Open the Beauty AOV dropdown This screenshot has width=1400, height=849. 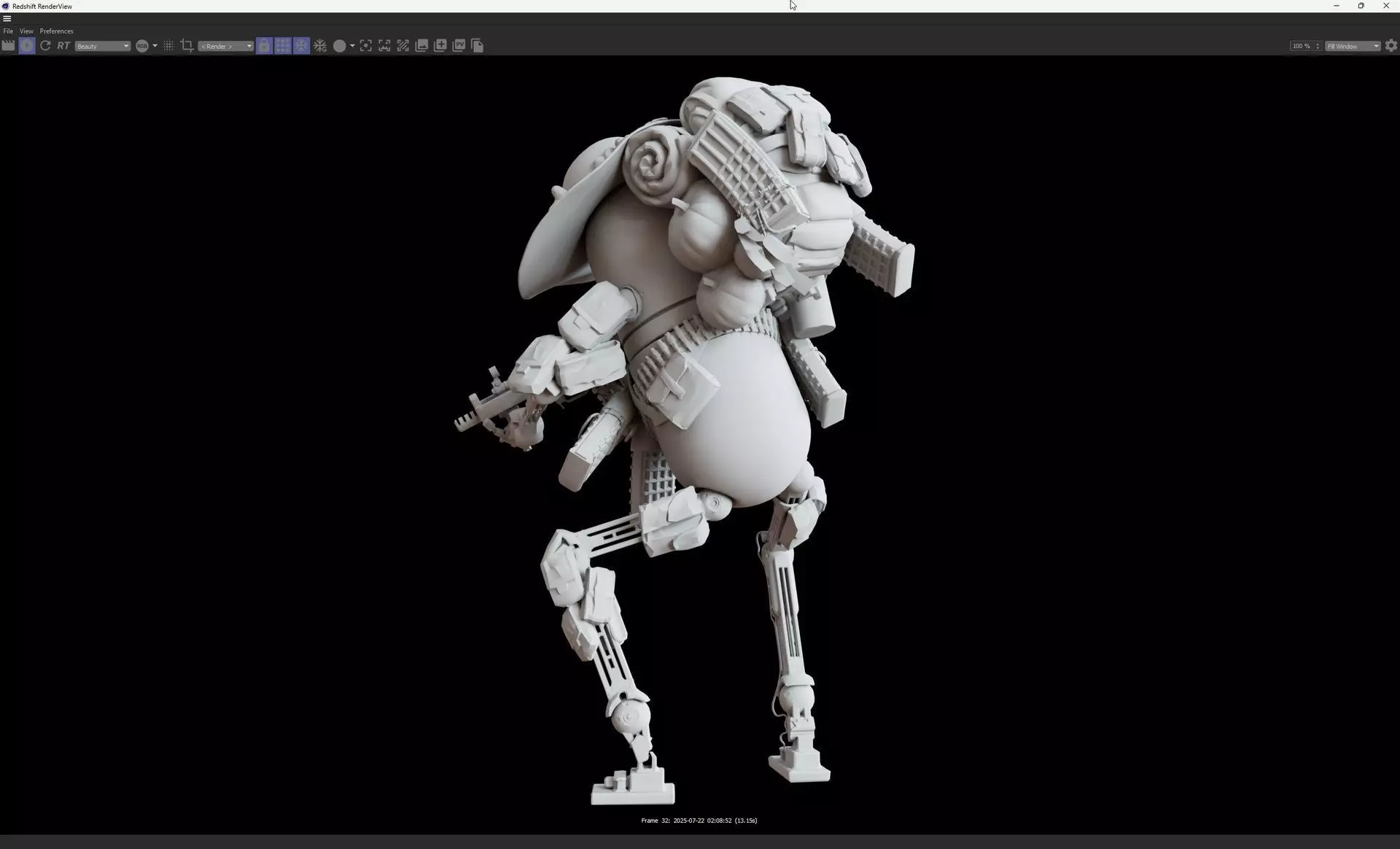102,46
